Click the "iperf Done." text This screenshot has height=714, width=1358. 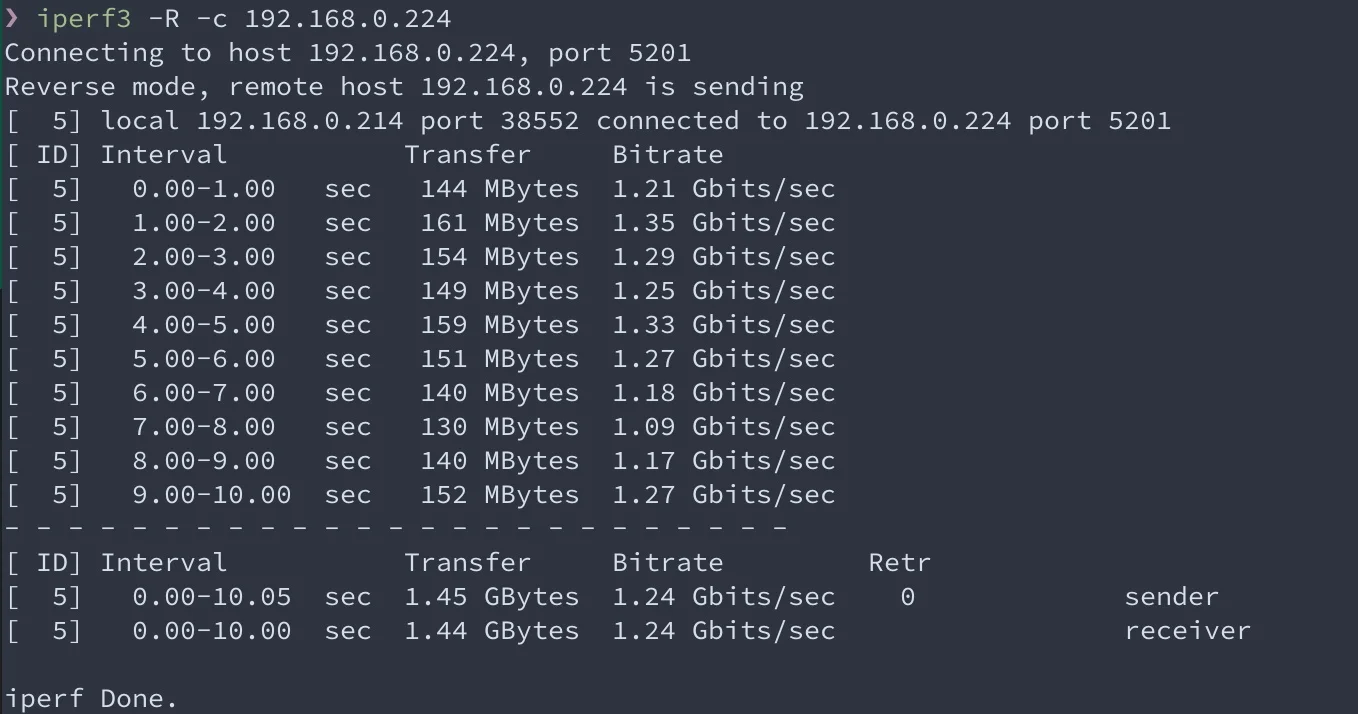[91, 699]
